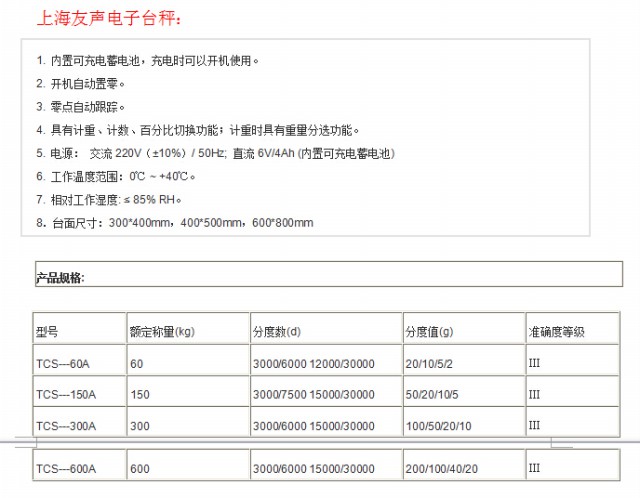Select line 6 工作温度范围 0℃~+40℃

click(116, 177)
